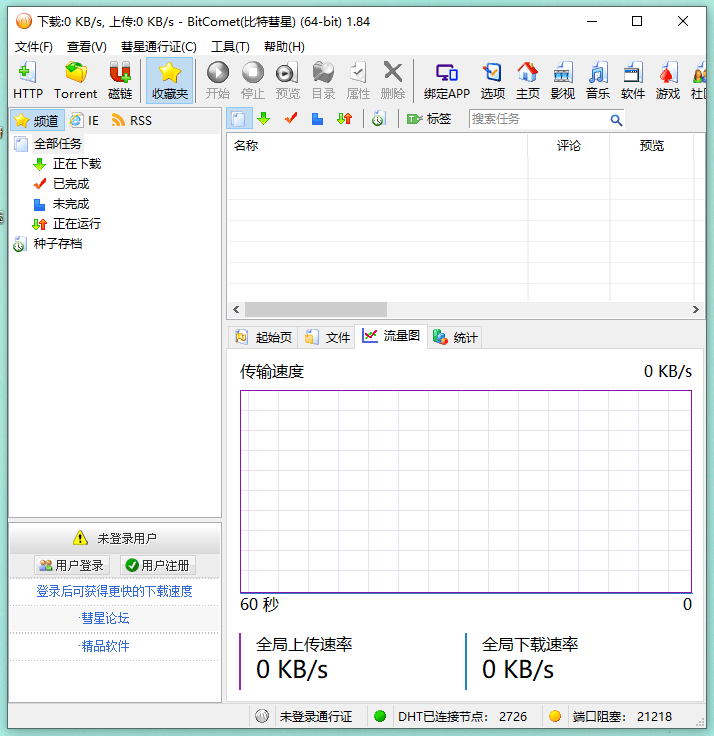
Task: Click the 停止 stop toolbar button
Action: 253,80
